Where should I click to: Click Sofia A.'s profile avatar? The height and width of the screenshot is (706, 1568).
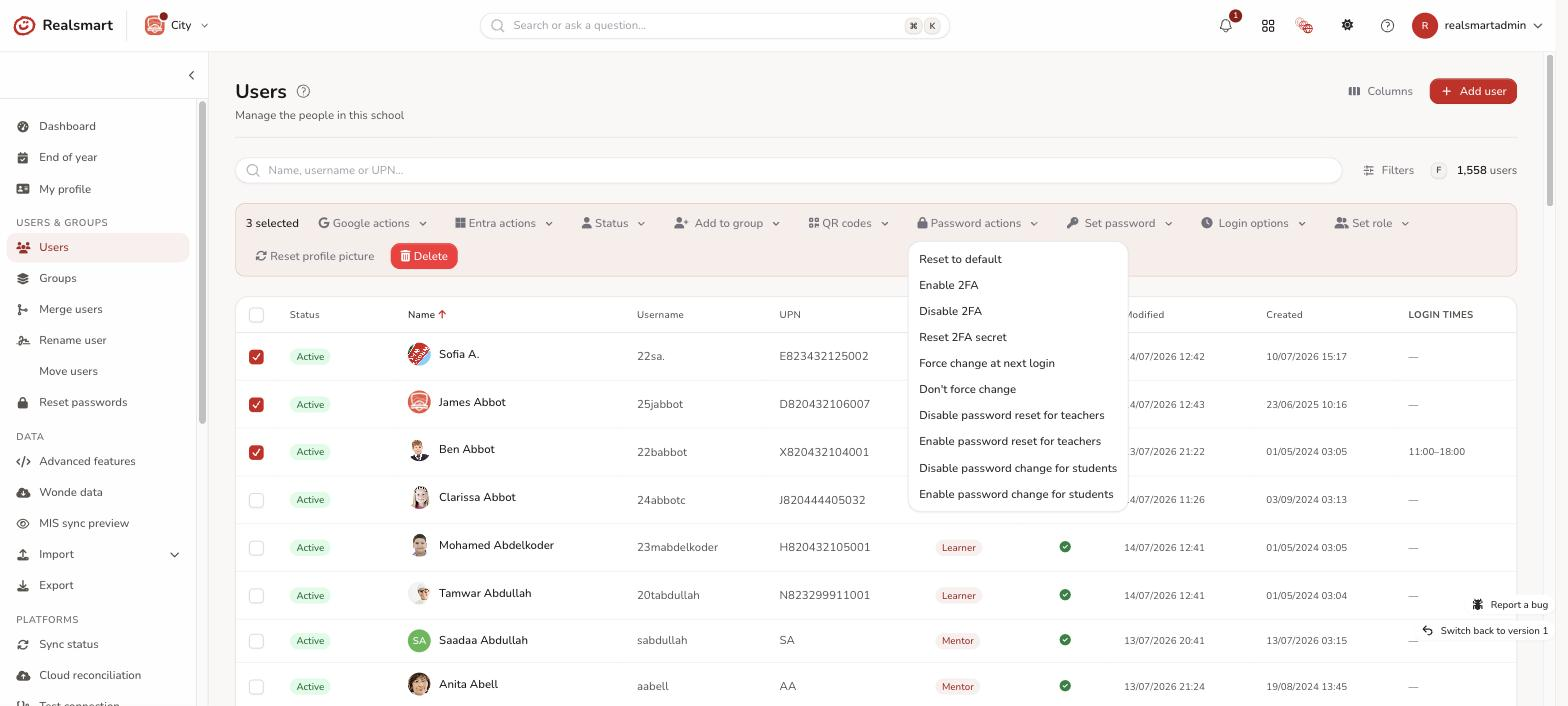[419, 354]
